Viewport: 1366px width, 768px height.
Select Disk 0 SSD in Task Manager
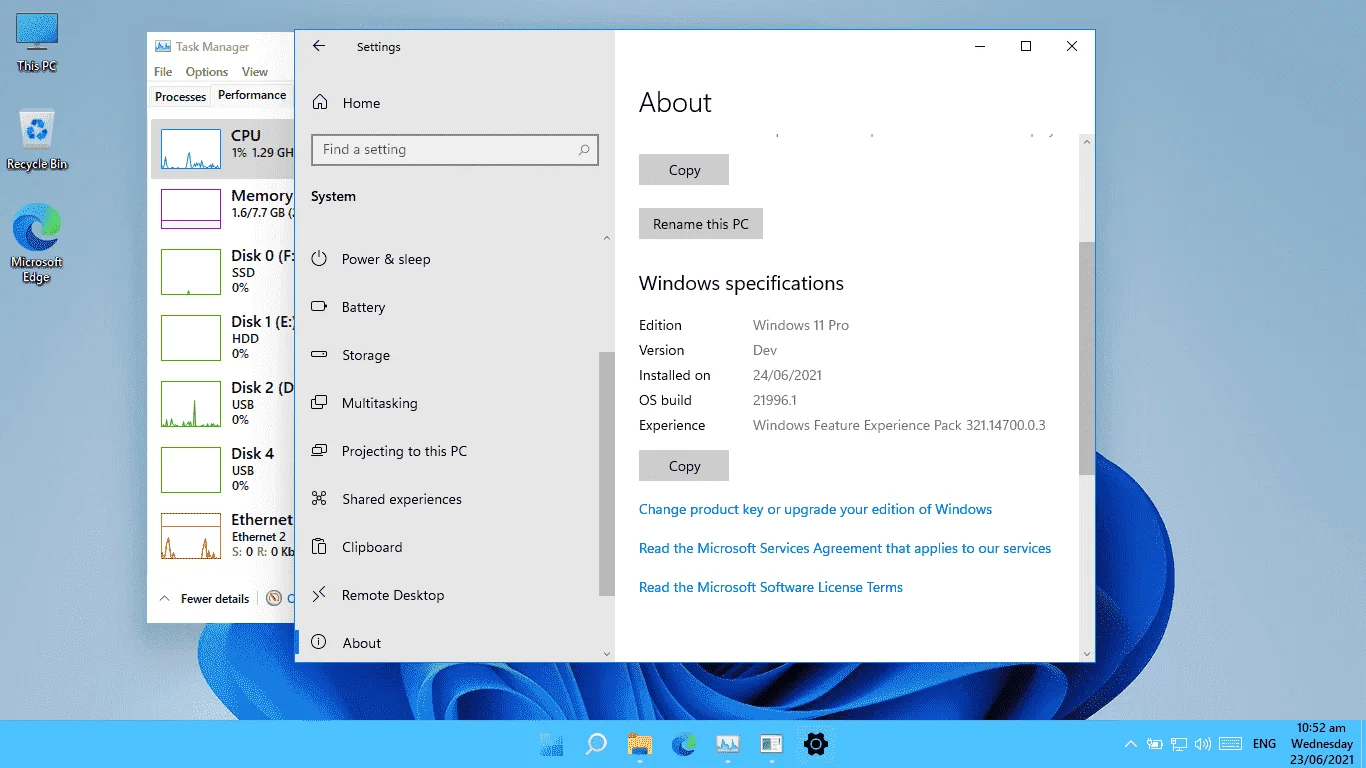point(222,272)
